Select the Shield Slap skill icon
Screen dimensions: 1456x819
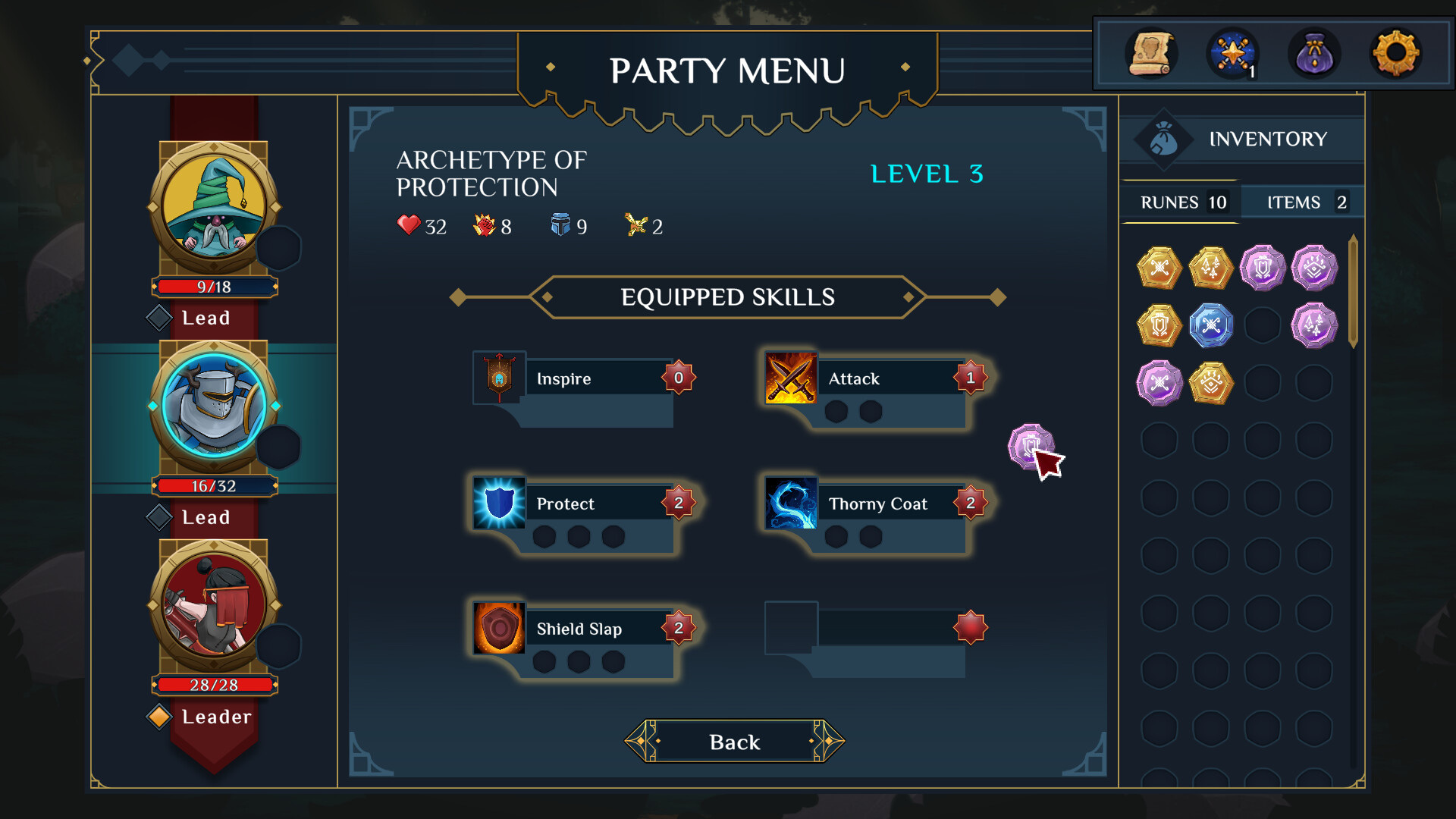click(x=499, y=628)
